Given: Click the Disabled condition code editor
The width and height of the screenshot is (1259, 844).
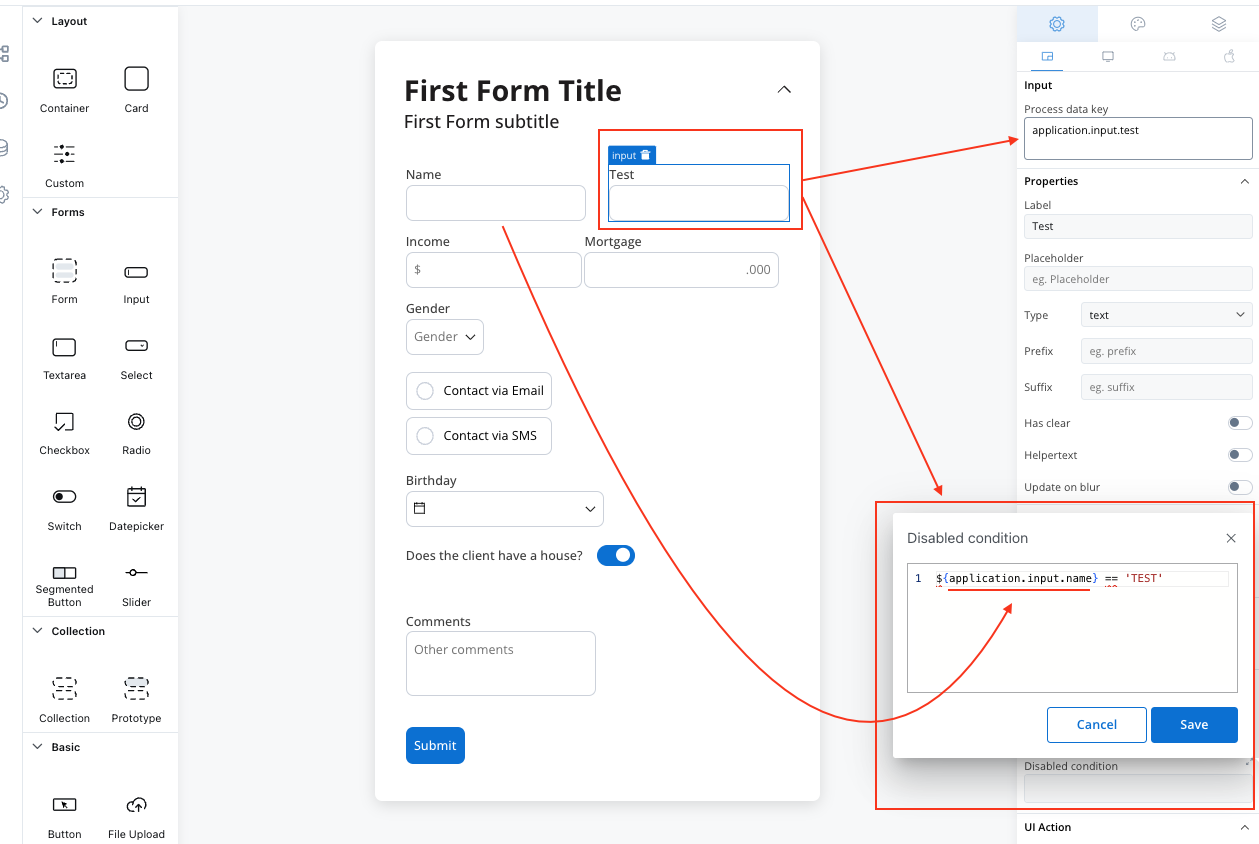Looking at the screenshot, I should [1072, 630].
